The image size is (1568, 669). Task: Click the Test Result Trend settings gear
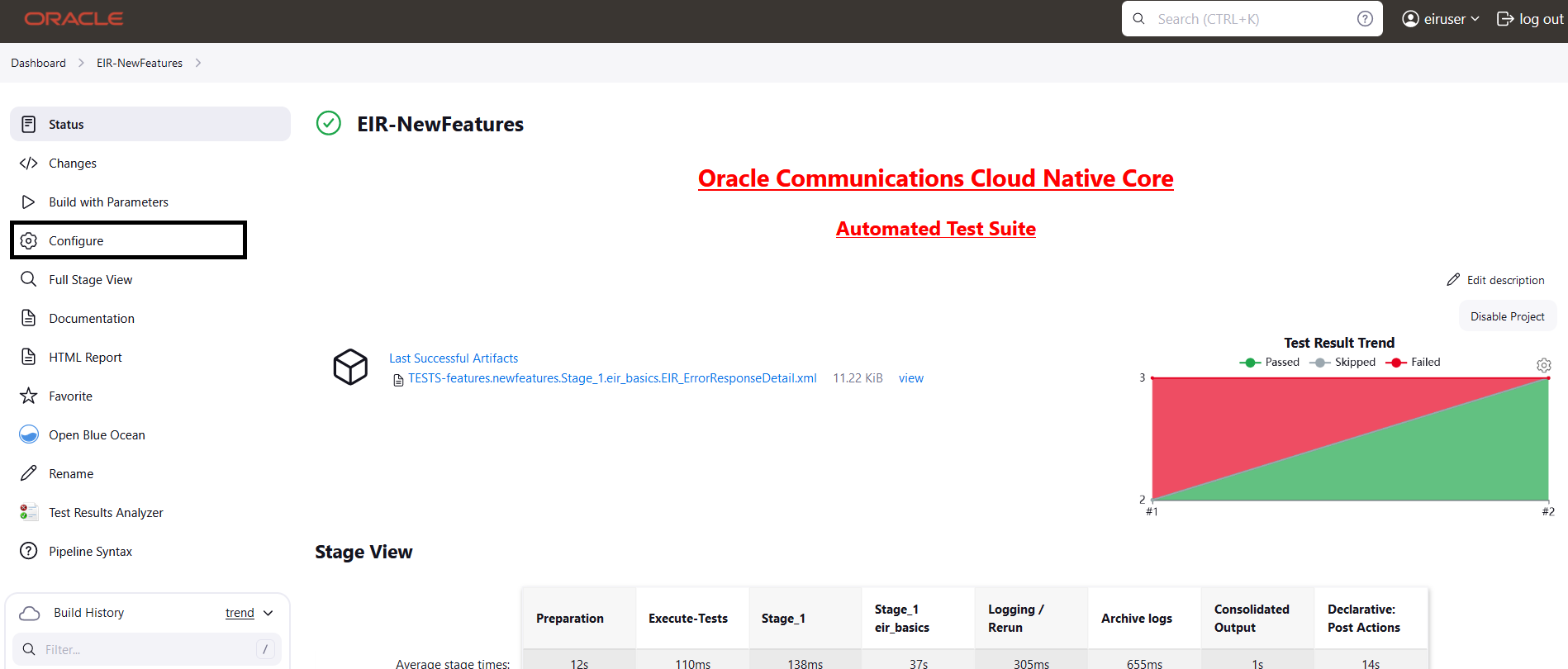tap(1544, 365)
